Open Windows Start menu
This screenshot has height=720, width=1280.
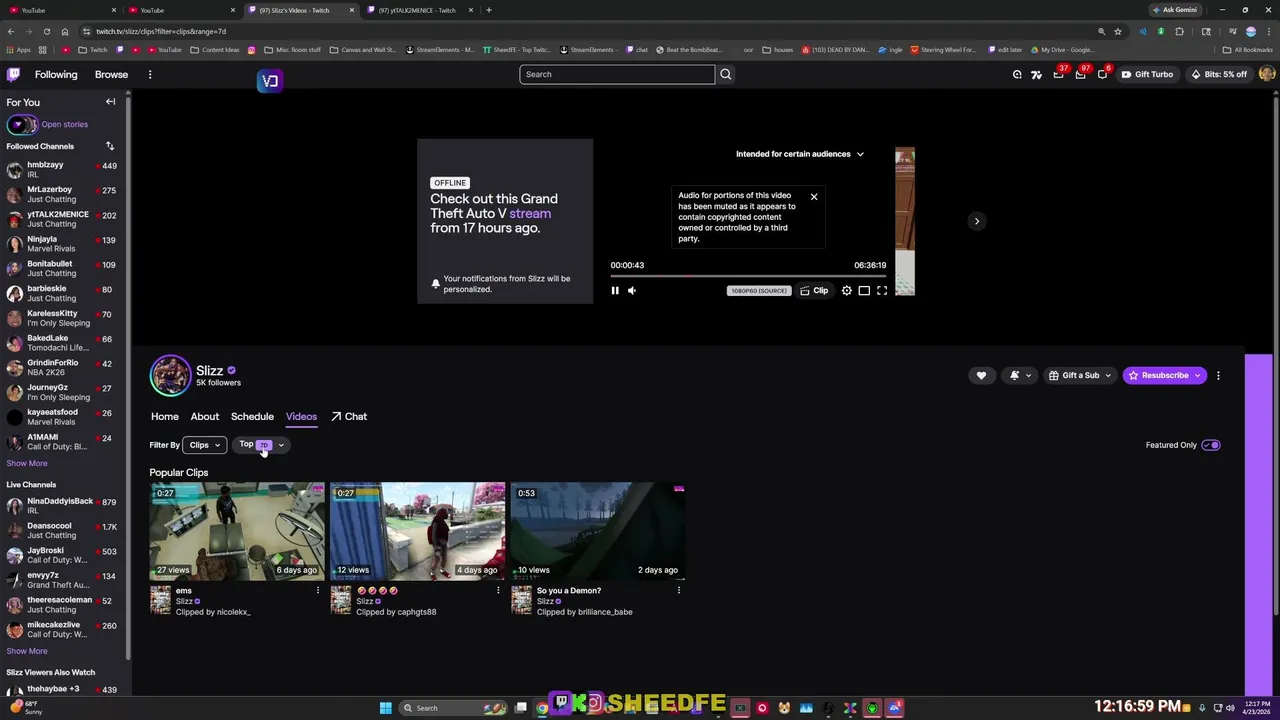385,708
